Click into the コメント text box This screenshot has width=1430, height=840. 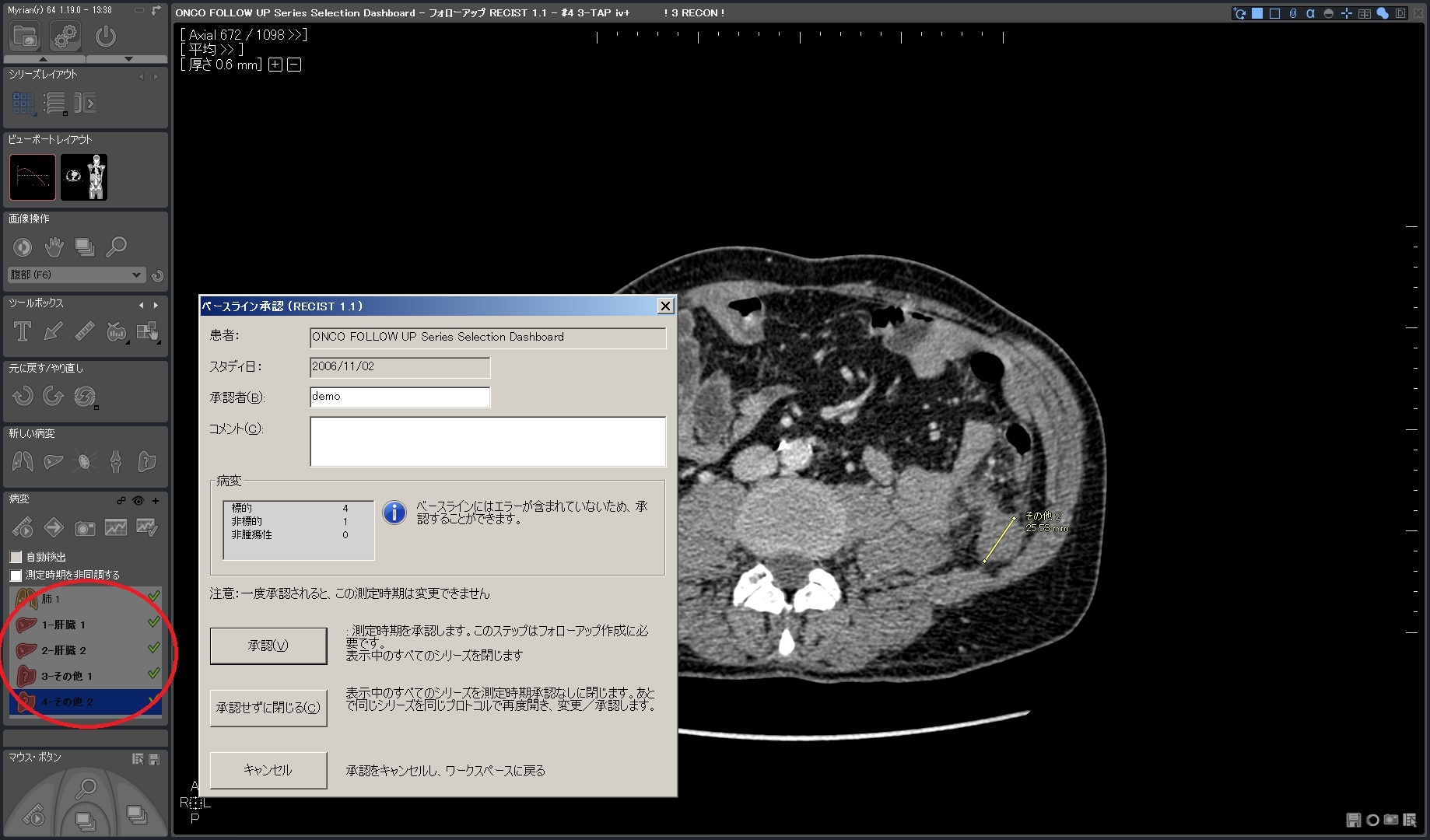[x=487, y=441]
